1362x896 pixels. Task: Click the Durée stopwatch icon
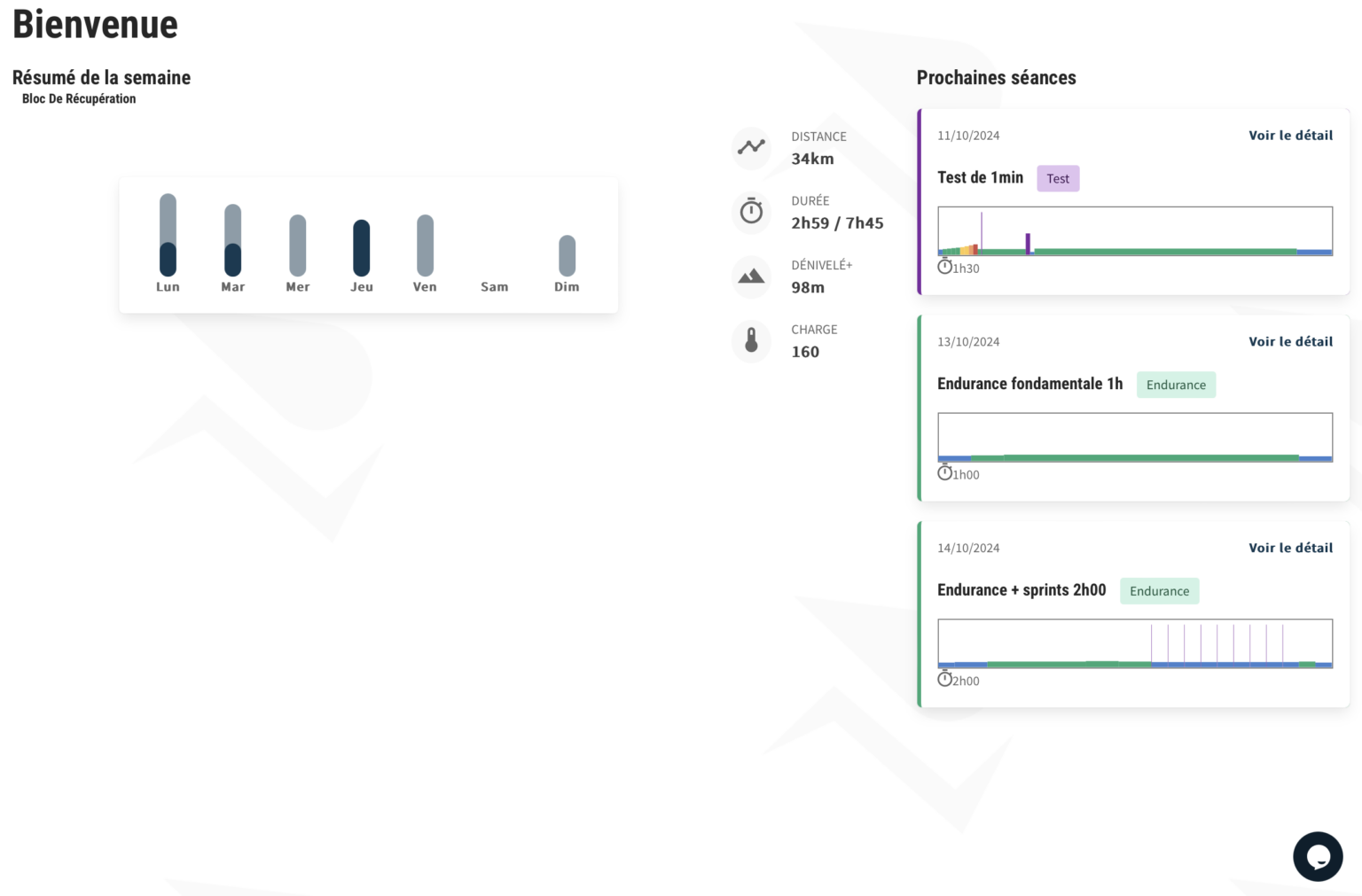tap(751, 212)
